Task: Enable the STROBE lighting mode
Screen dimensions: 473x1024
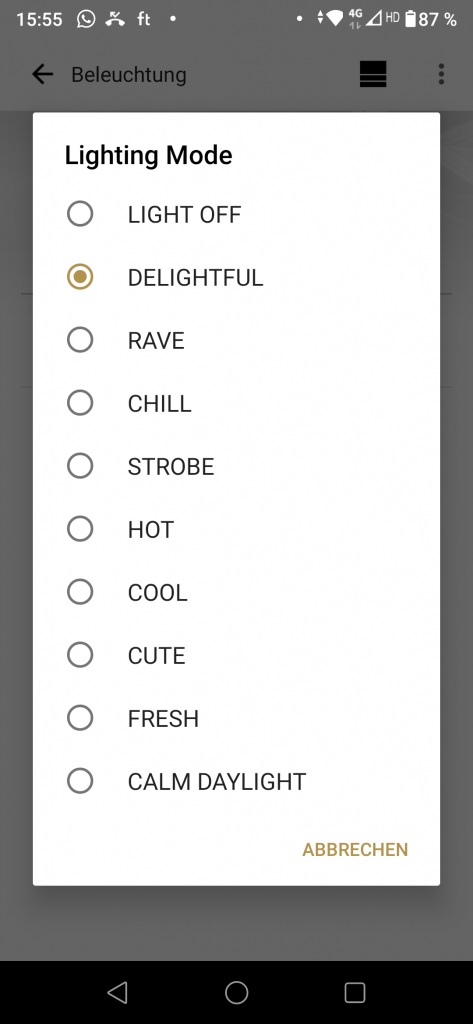Action: click(x=236, y=466)
